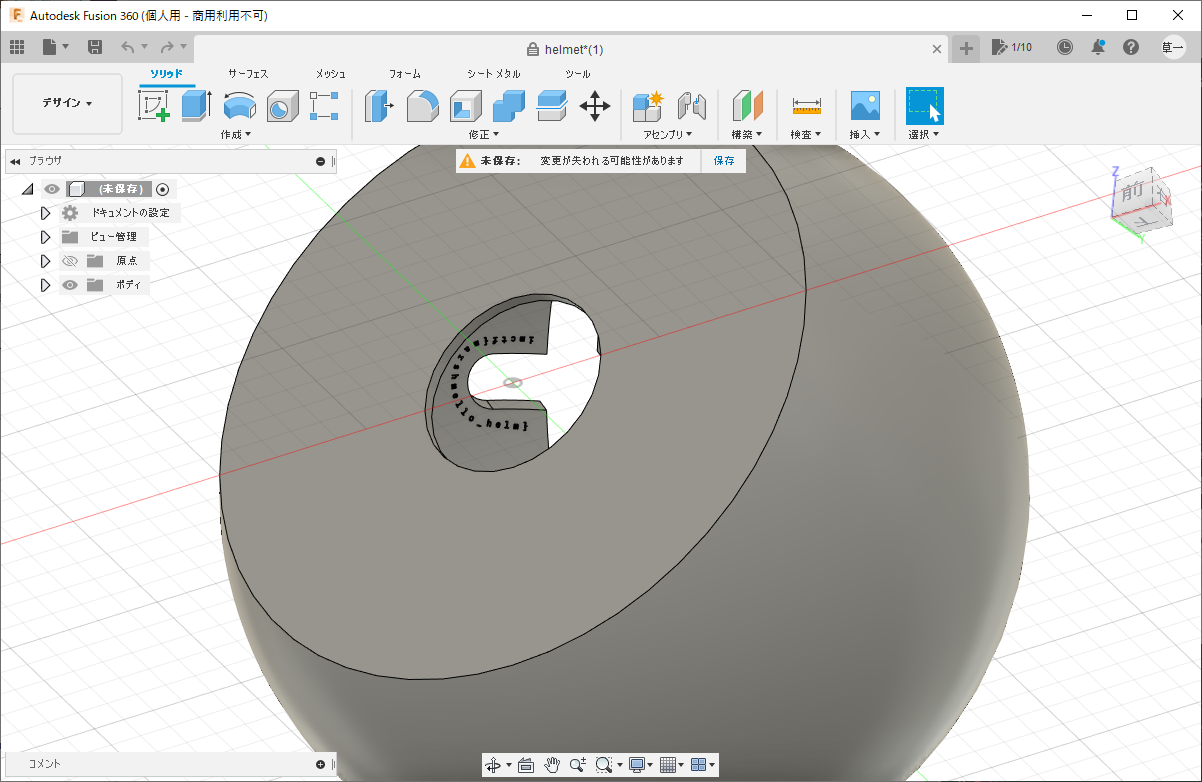Open the 1/10 extensions counter
1202x782 pixels.
pos(1012,47)
